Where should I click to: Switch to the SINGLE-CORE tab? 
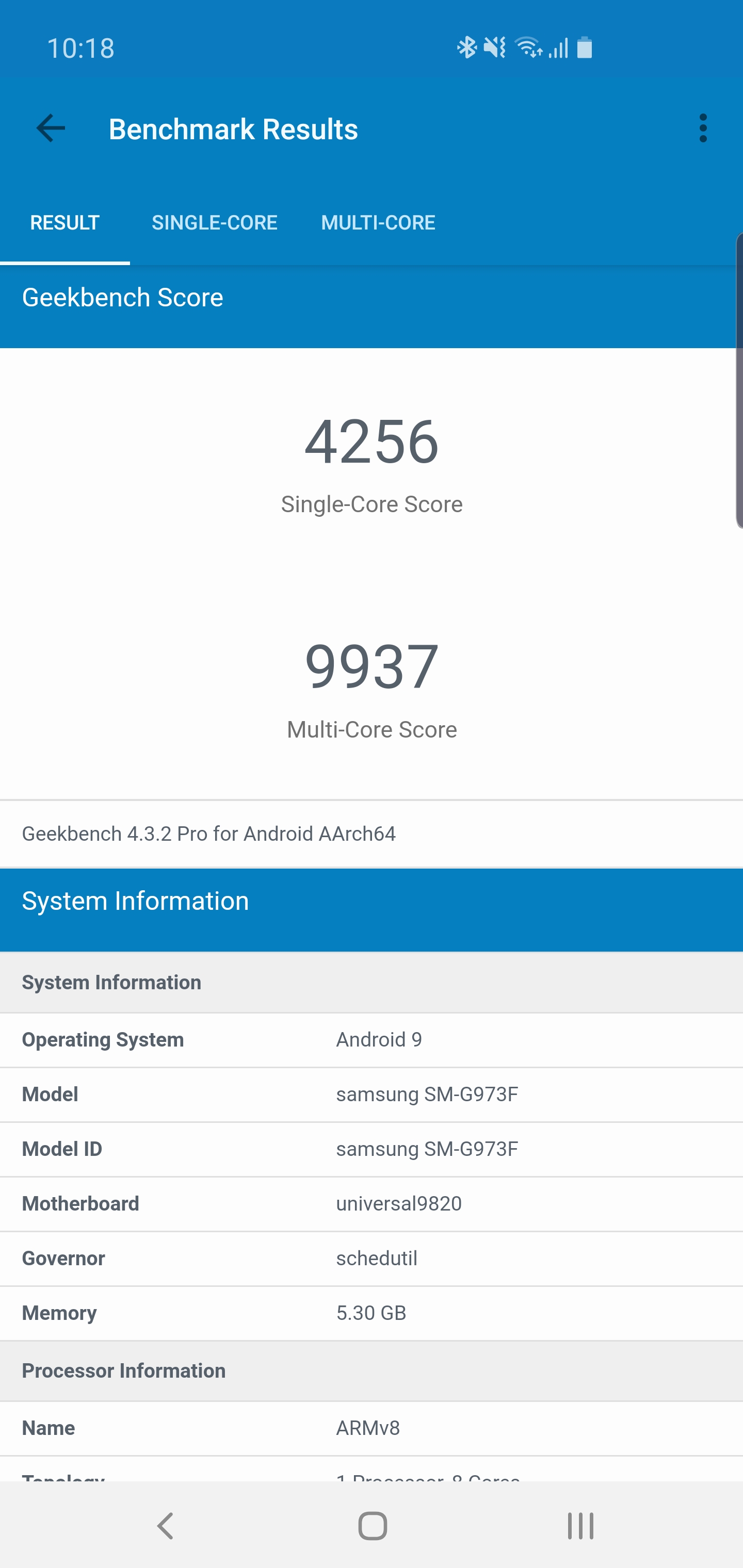214,223
